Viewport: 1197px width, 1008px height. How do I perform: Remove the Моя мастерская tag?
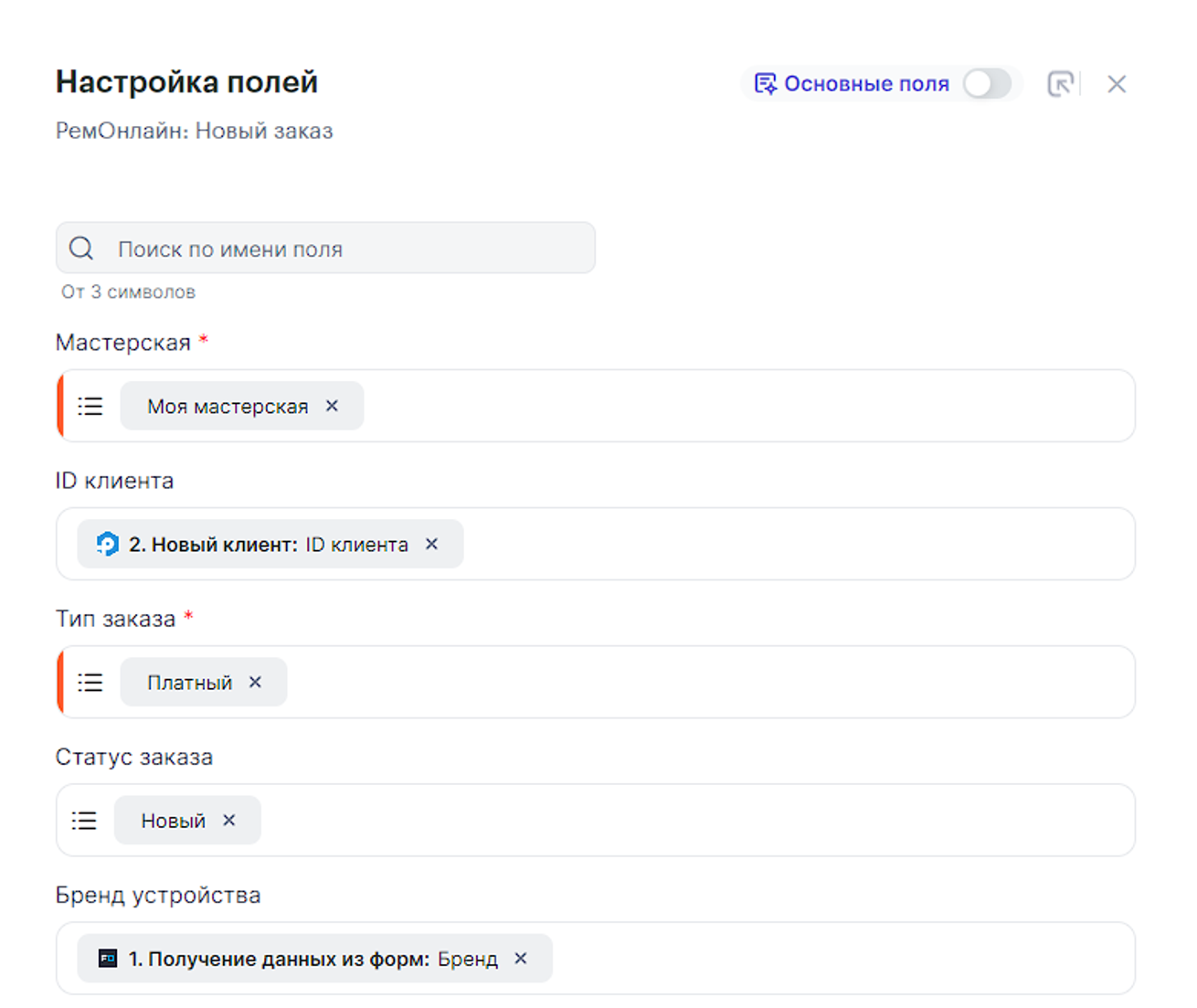pyautogui.click(x=333, y=406)
